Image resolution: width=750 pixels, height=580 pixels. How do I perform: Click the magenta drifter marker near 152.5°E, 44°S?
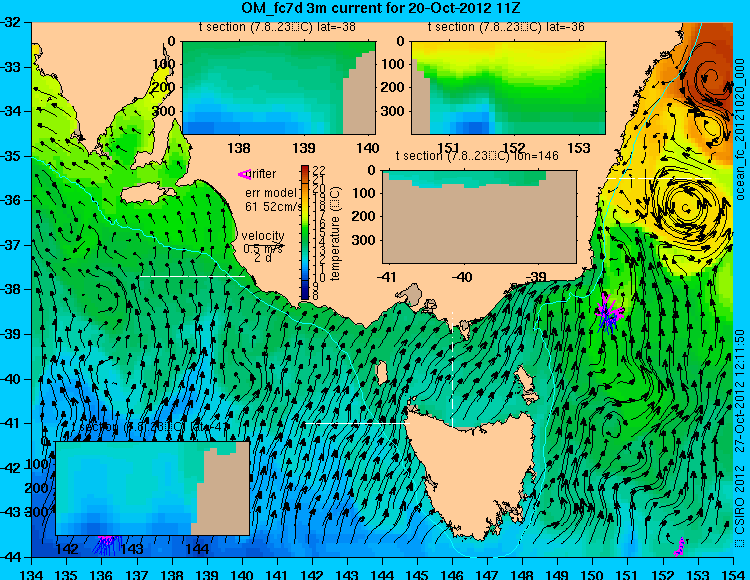tap(679, 547)
